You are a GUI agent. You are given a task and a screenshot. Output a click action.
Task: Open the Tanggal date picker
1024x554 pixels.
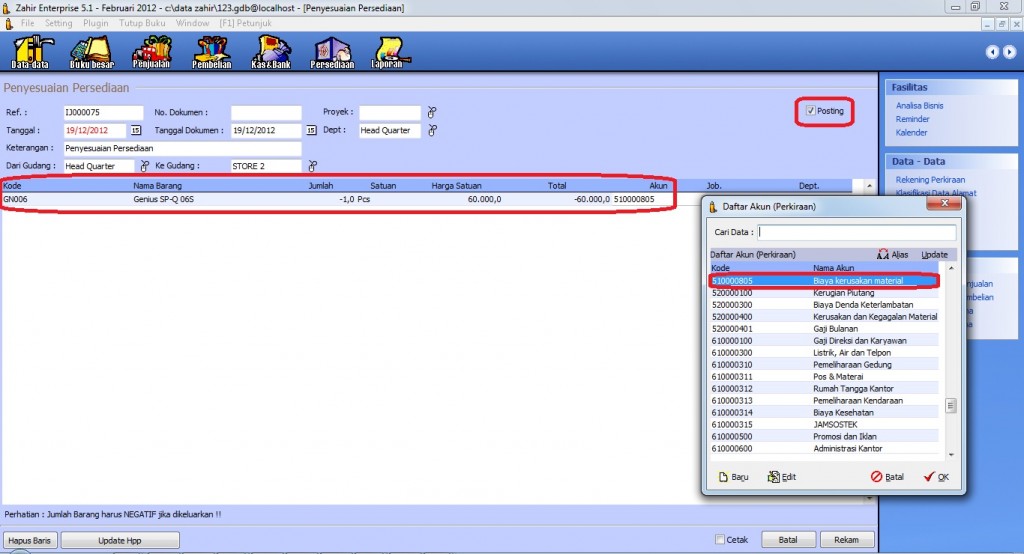tap(136, 130)
